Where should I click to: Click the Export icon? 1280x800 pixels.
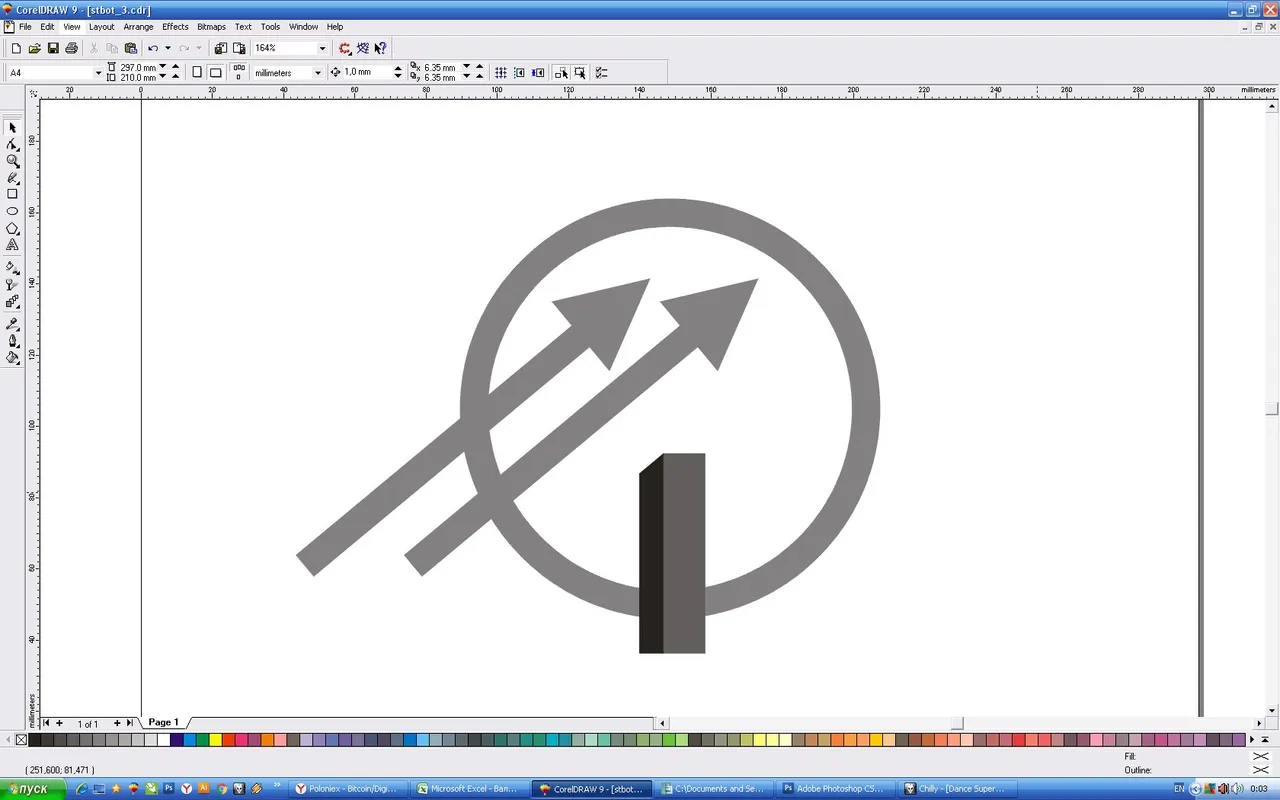239,48
